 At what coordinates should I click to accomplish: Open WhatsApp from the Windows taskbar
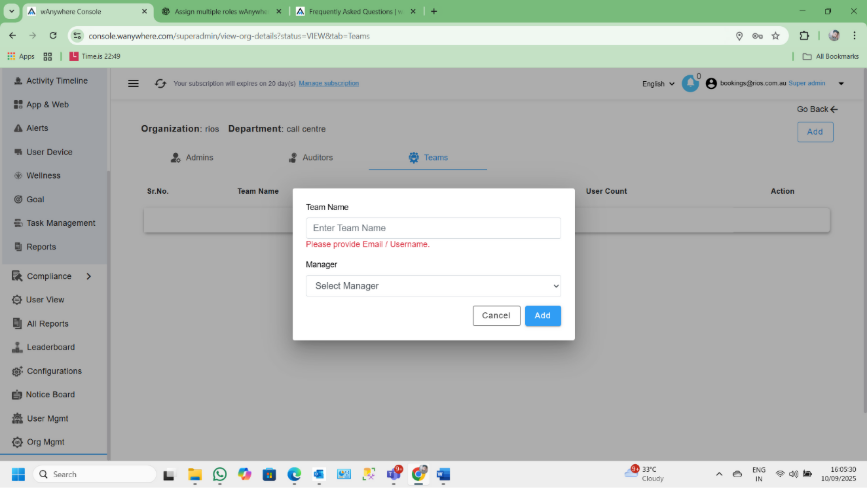pyautogui.click(x=220, y=474)
